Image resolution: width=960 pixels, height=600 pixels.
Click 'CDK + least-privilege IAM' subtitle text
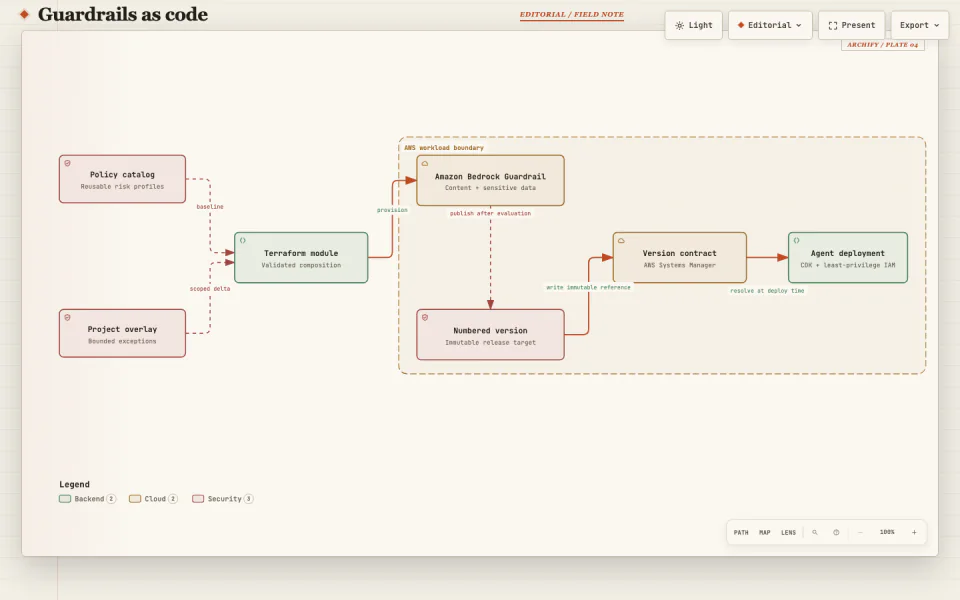point(848,266)
